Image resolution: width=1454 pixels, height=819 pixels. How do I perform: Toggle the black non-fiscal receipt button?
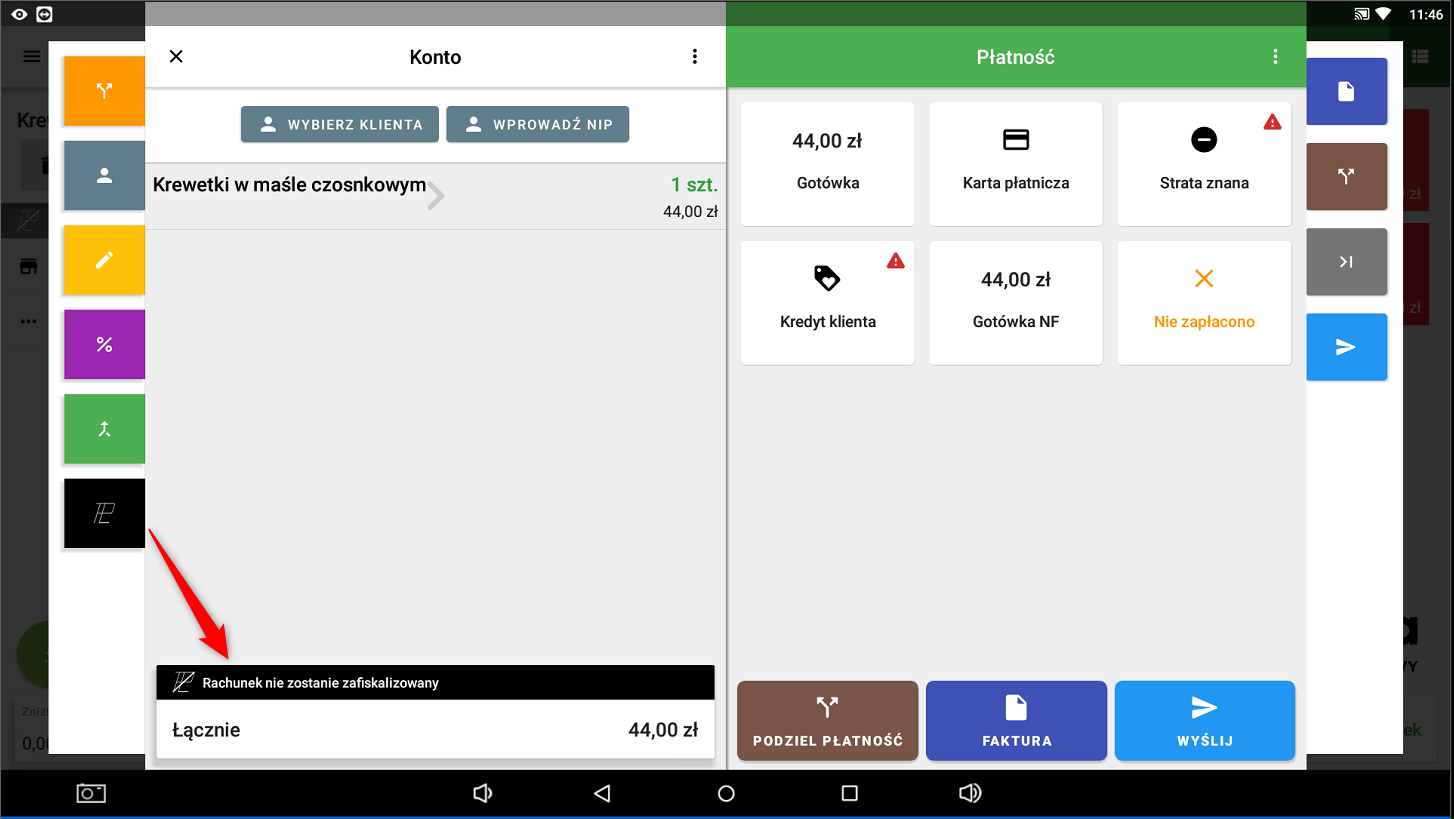104,514
